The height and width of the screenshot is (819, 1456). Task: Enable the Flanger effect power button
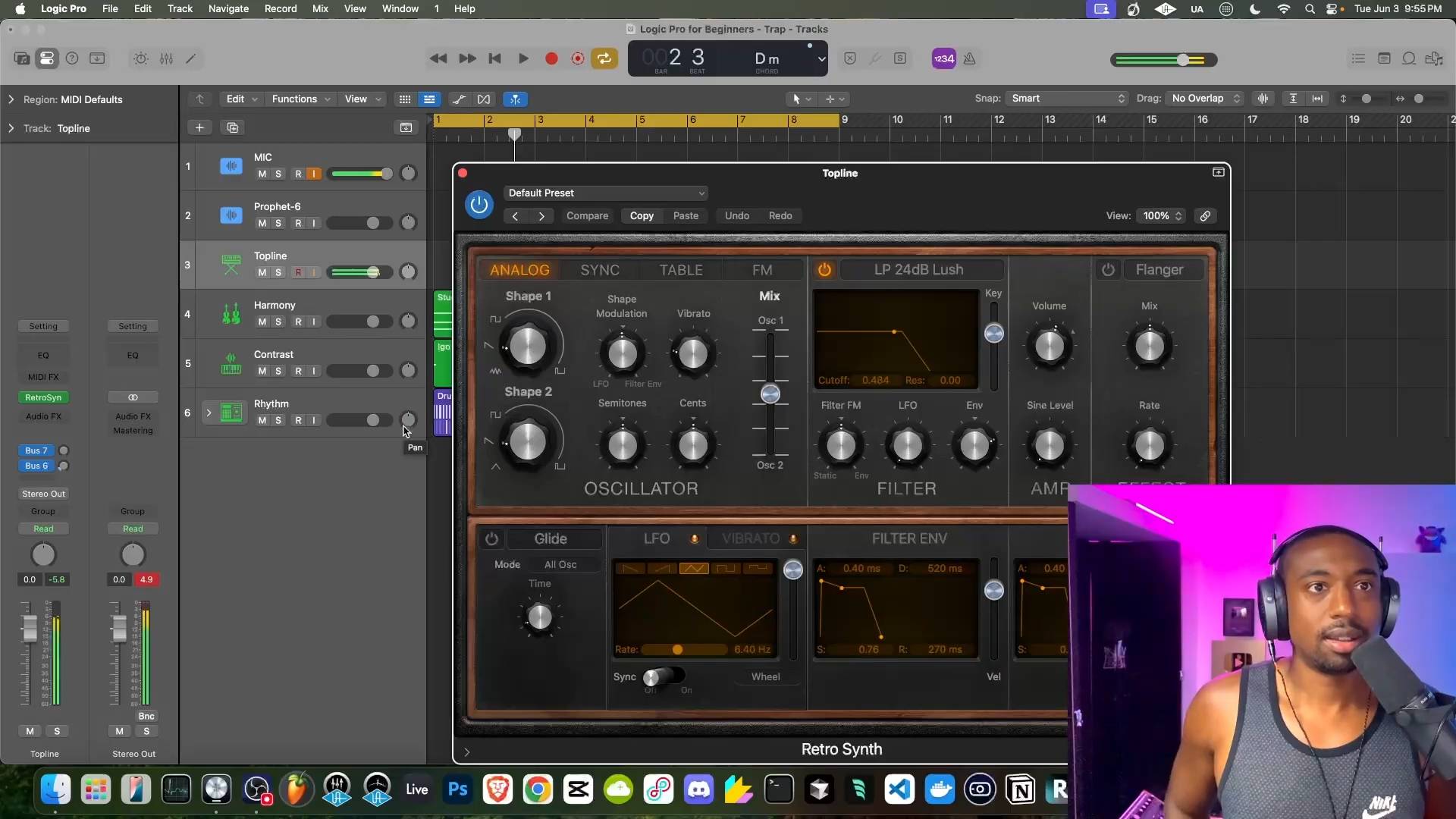click(1108, 269)
